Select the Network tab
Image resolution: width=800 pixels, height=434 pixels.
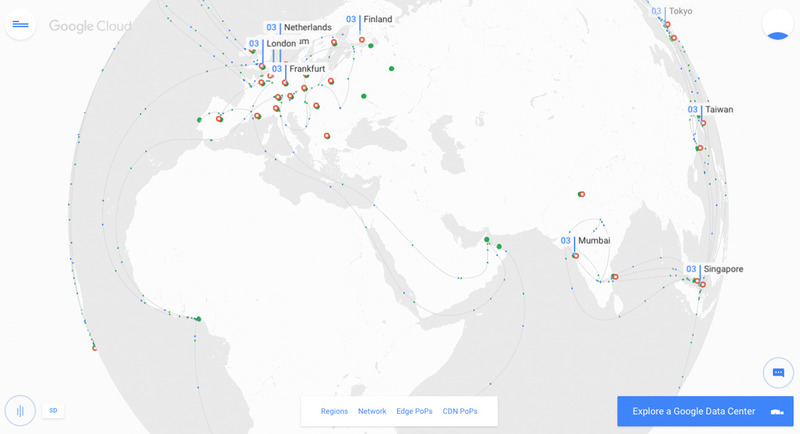pyautogui.click(x=372, y=411)
